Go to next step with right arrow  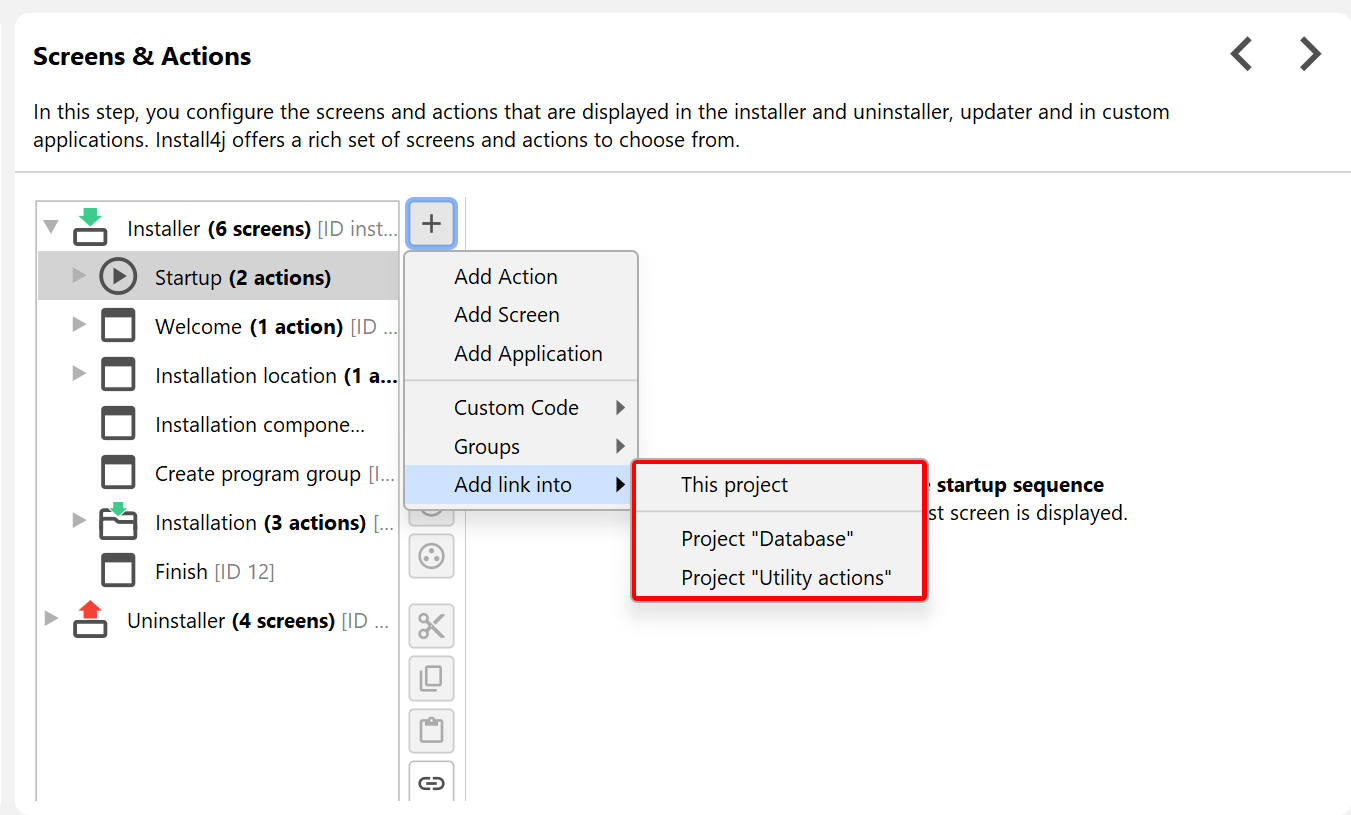(x=1310, y=54)
